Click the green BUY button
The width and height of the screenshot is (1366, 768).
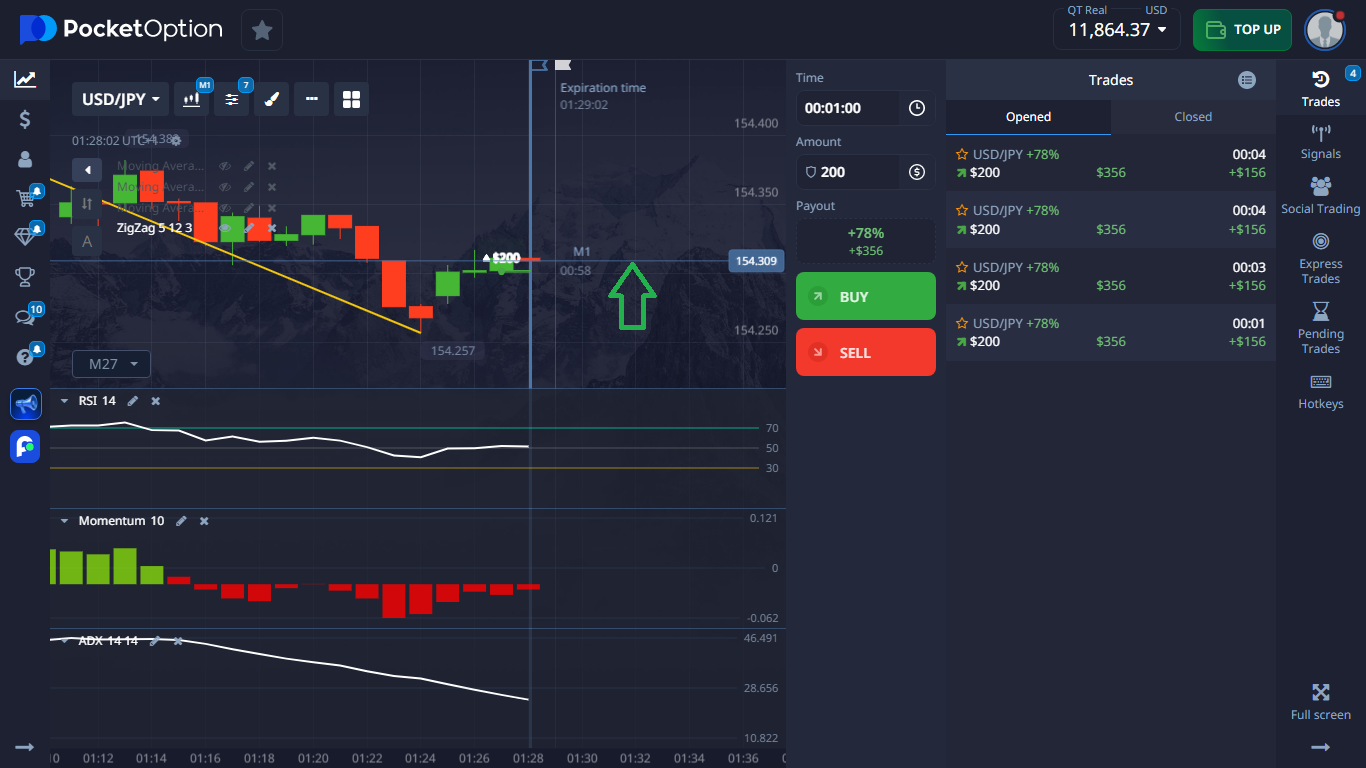pyautogui.click(x=865, y=296)
